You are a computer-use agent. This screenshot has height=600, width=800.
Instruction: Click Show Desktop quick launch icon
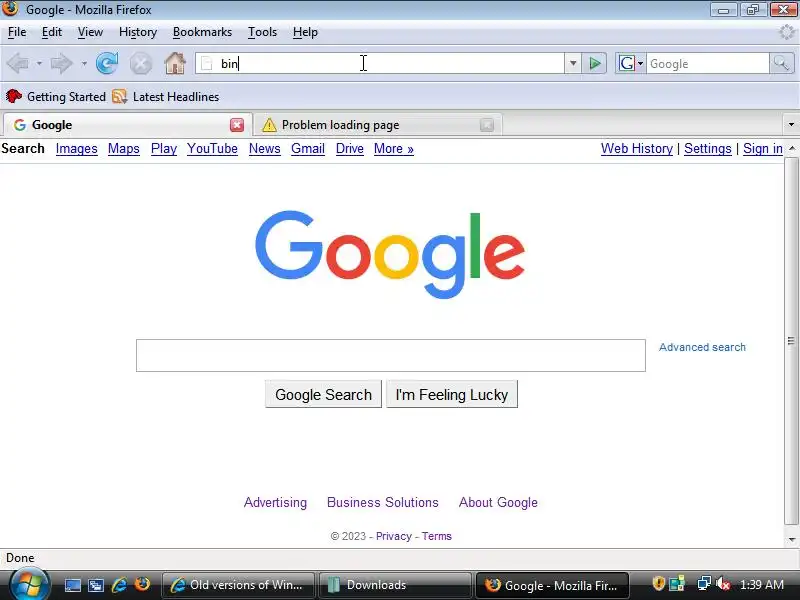72,585
